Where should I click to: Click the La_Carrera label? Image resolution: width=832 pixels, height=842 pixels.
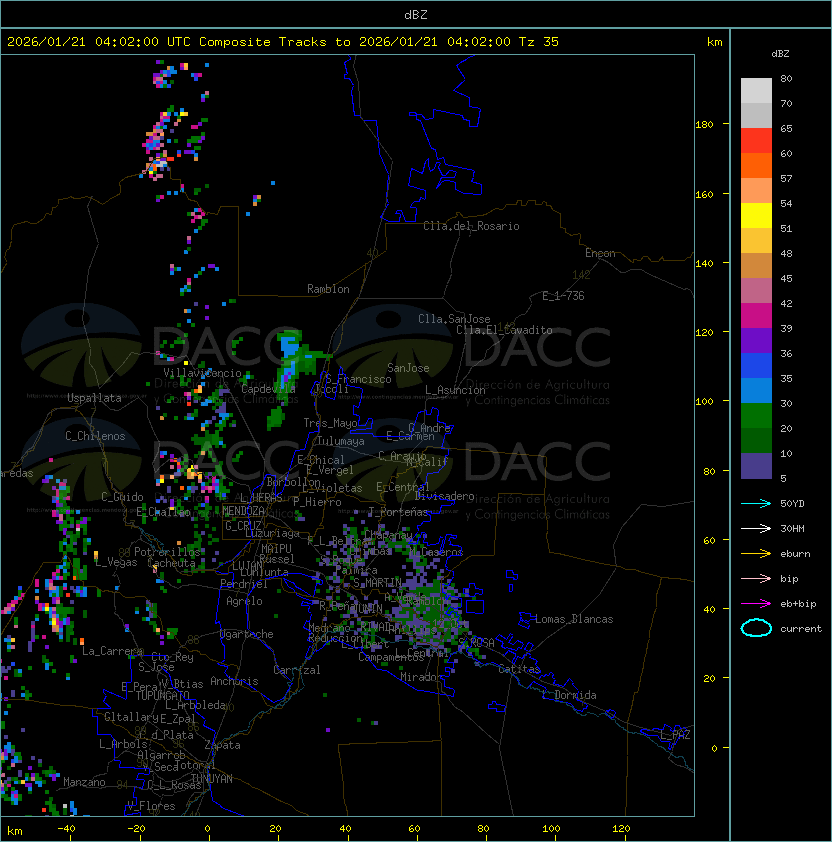click(x=112, y=651)
